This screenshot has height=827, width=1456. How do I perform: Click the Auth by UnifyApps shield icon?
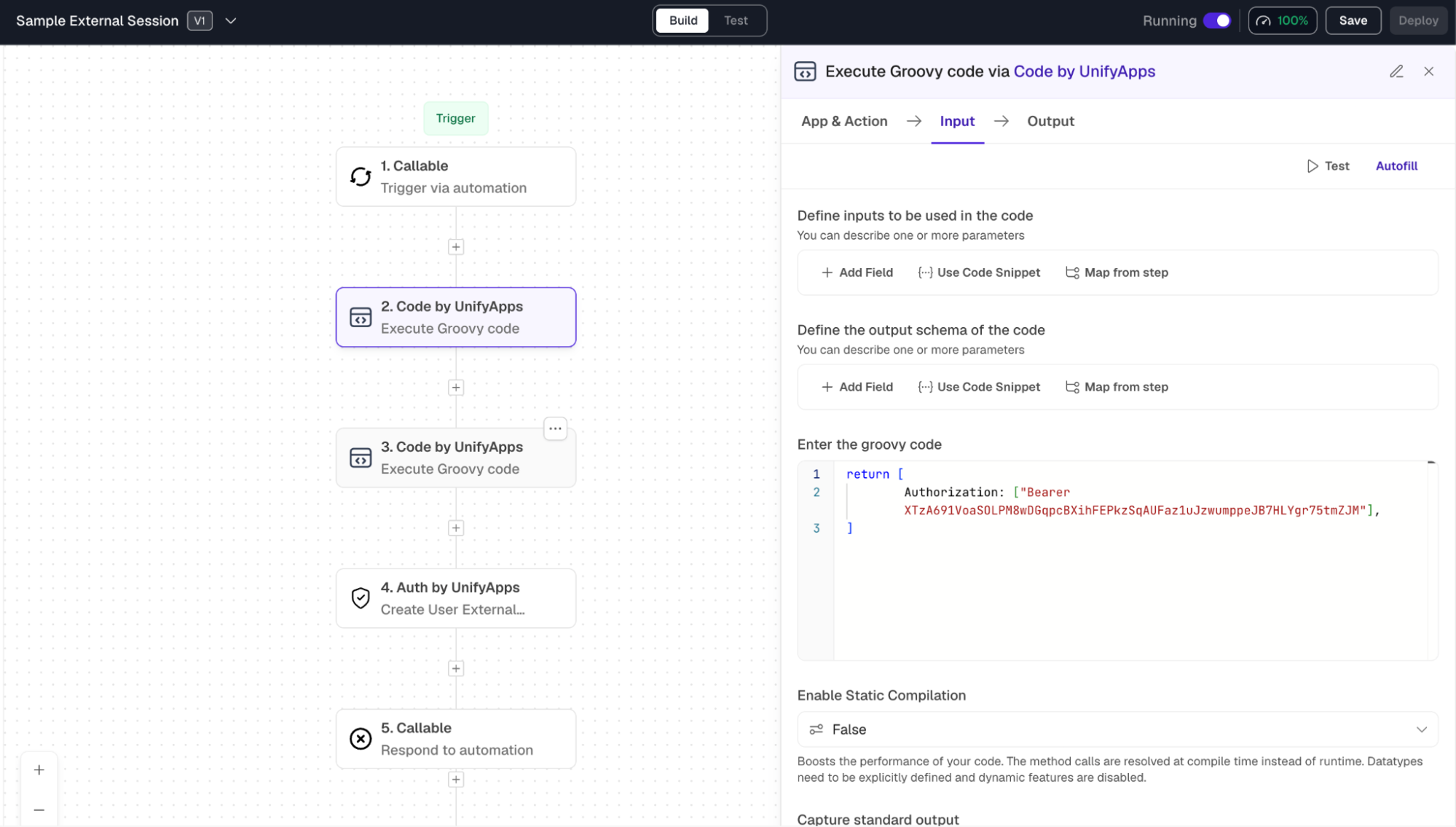[361, 598]
